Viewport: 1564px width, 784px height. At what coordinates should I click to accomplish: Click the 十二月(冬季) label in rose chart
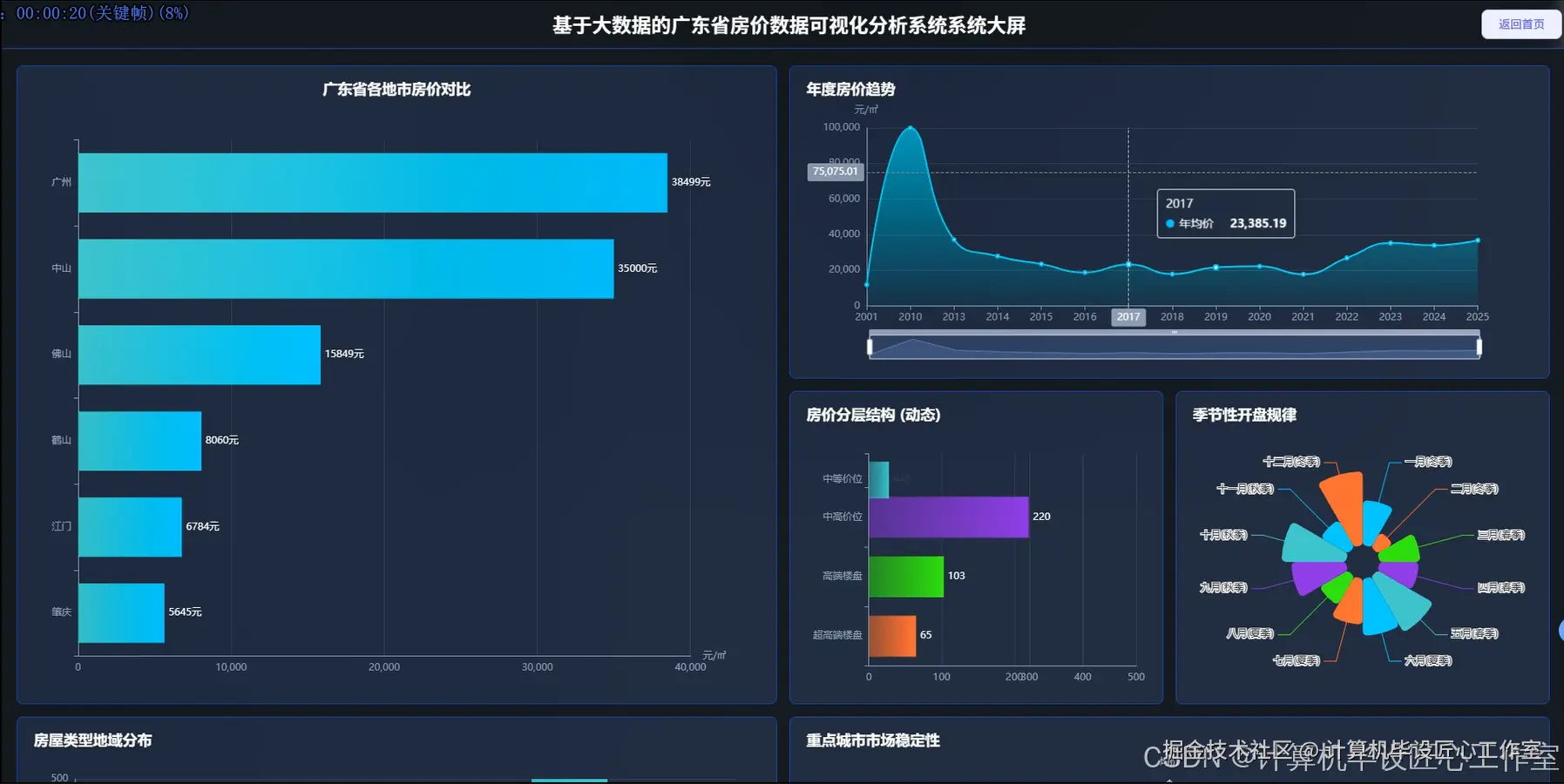[x=1291, y=462]
